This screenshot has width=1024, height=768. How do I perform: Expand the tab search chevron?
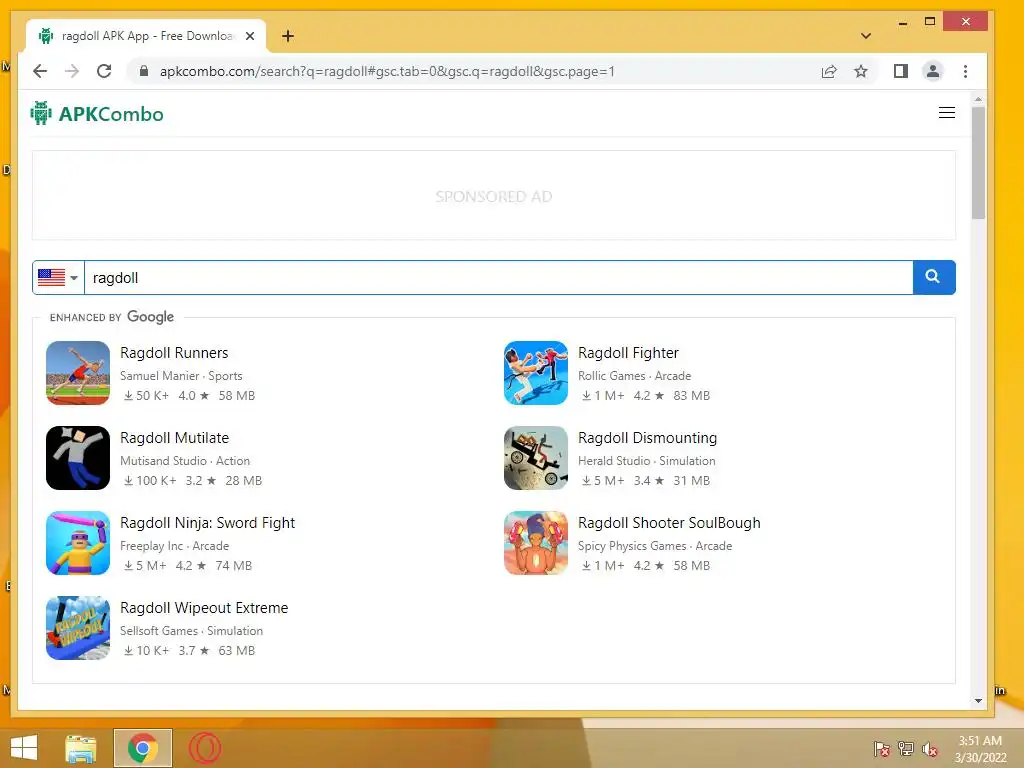click(x=866, y=36)
